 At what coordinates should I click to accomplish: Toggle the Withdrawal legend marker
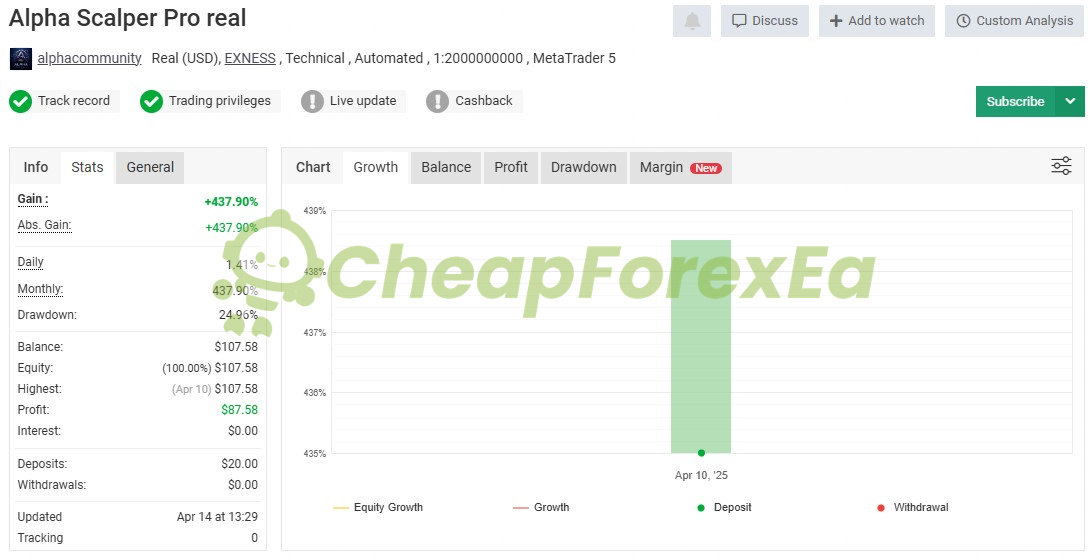coord(912,507)
